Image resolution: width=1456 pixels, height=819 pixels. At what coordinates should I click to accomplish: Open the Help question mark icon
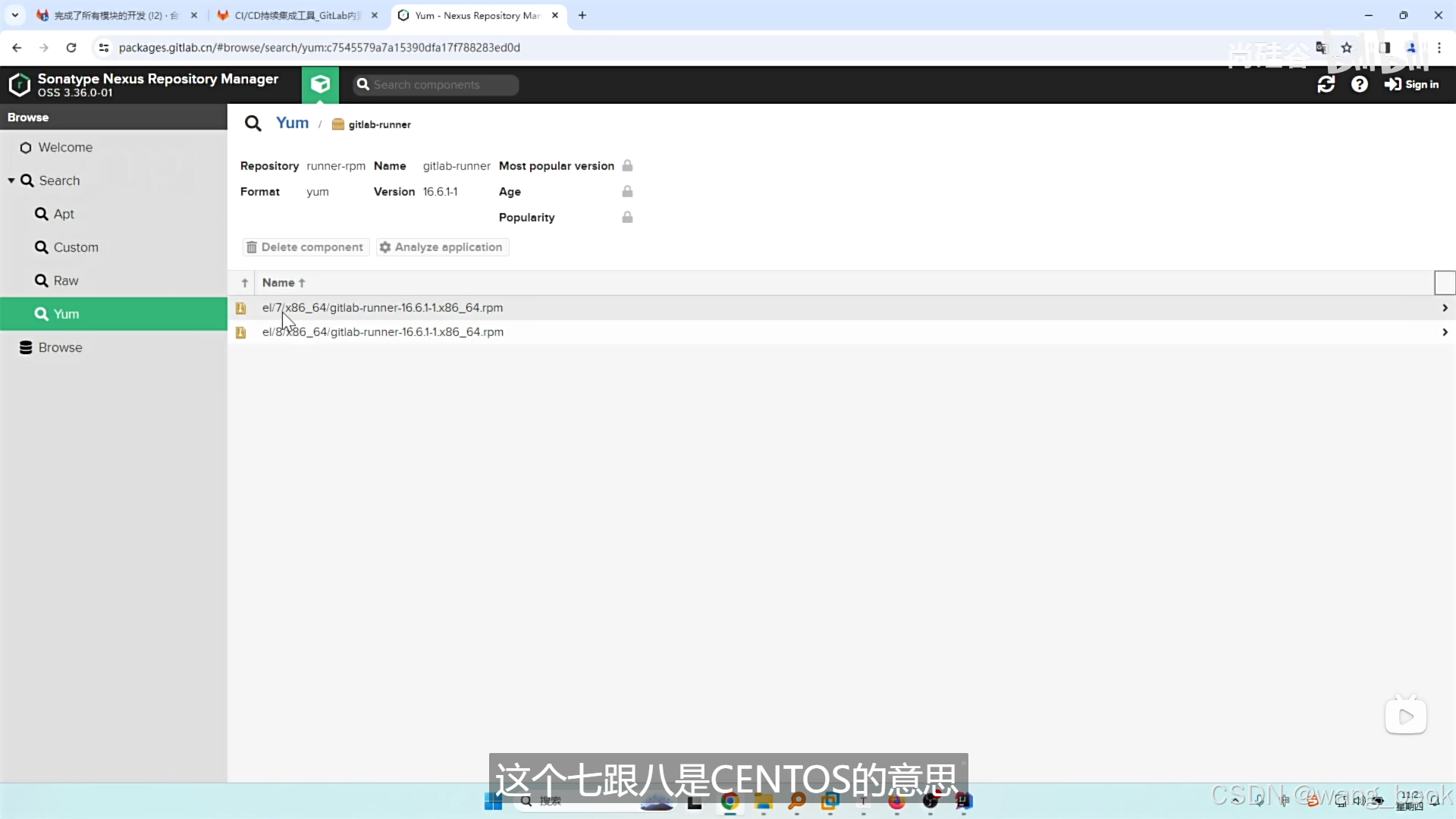(1360, 84)
